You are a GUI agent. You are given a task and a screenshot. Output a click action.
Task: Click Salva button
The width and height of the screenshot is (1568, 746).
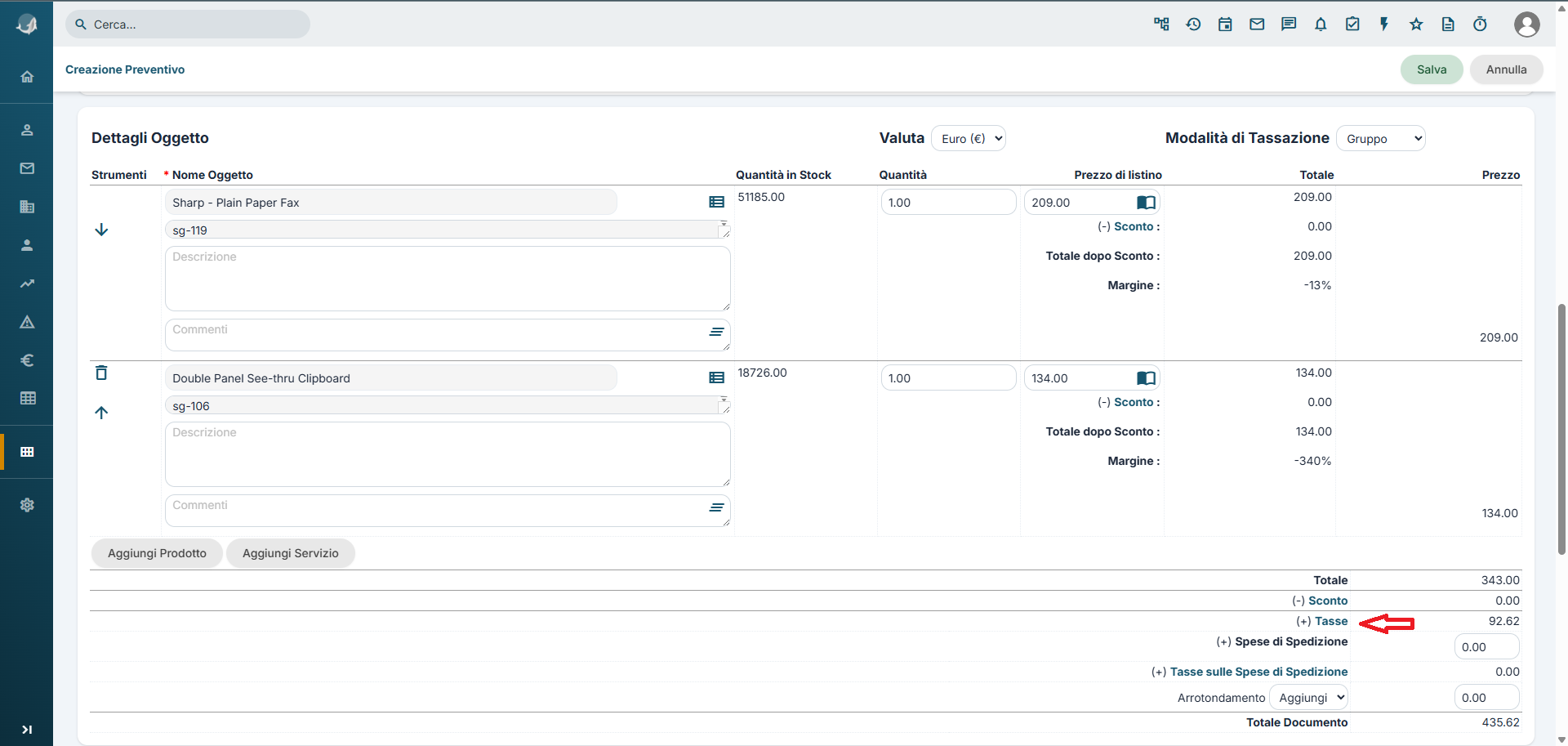(1432, 69)
